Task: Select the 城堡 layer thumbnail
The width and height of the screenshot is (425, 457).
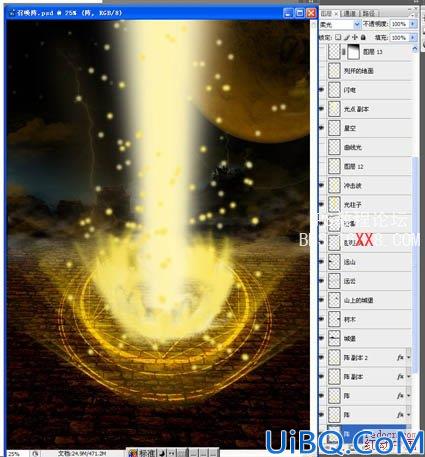Action: tap(334, 338)
